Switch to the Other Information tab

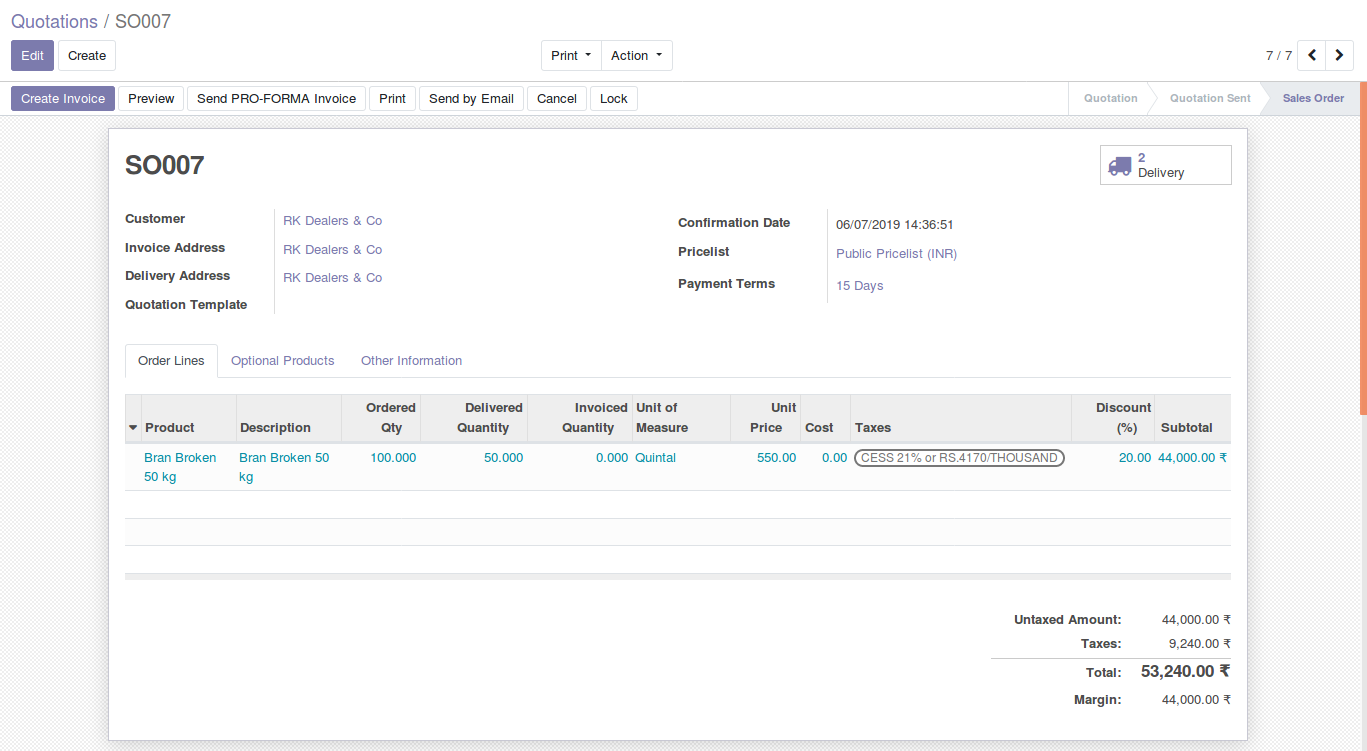[411, 361]
